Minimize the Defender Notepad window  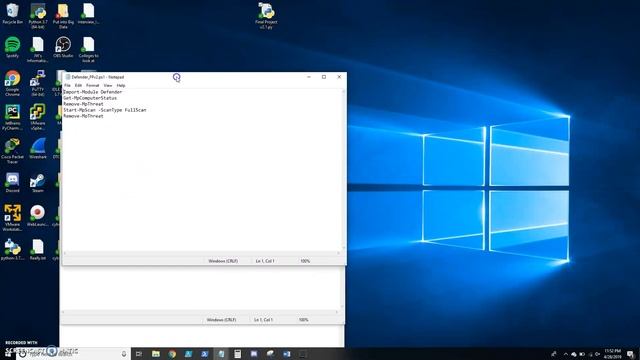309,77
